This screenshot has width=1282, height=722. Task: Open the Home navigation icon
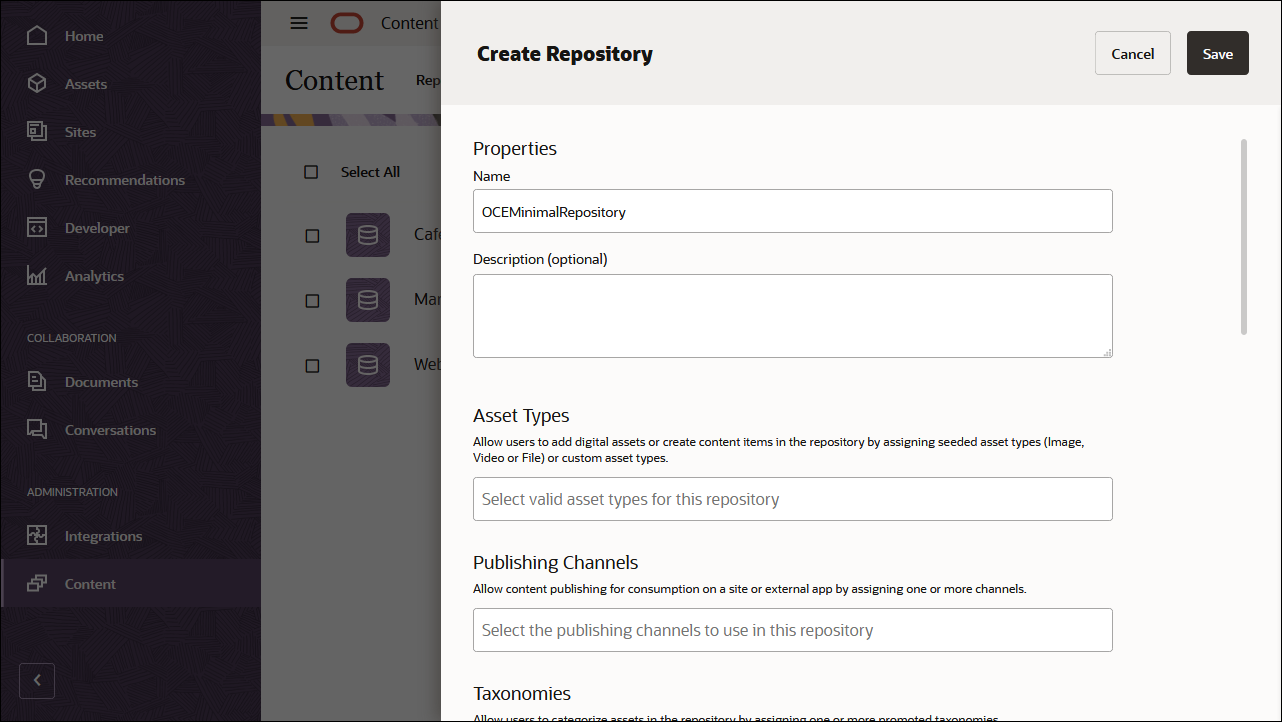point(37,35)
